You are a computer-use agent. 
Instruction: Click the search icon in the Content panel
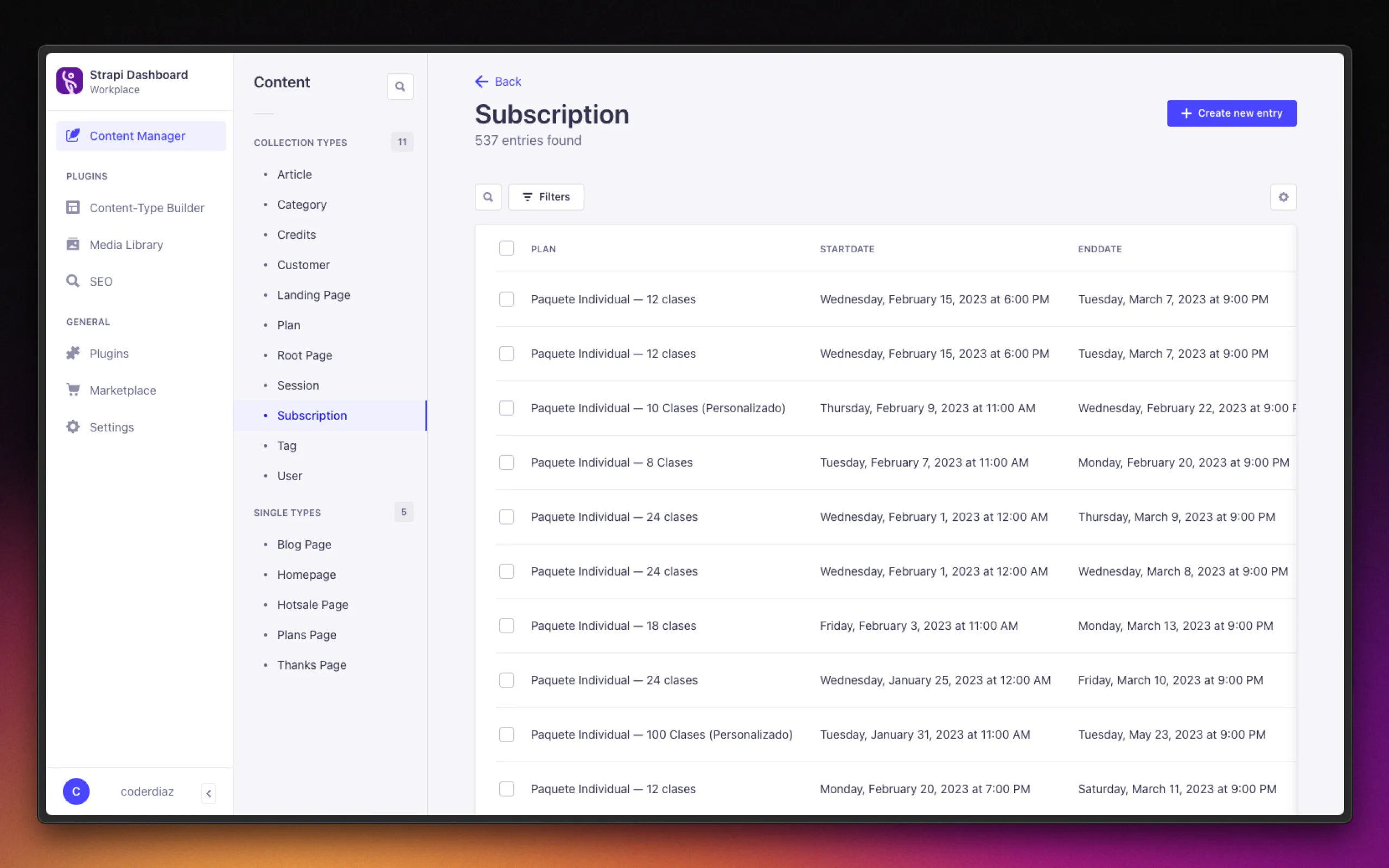pos(400,86)
